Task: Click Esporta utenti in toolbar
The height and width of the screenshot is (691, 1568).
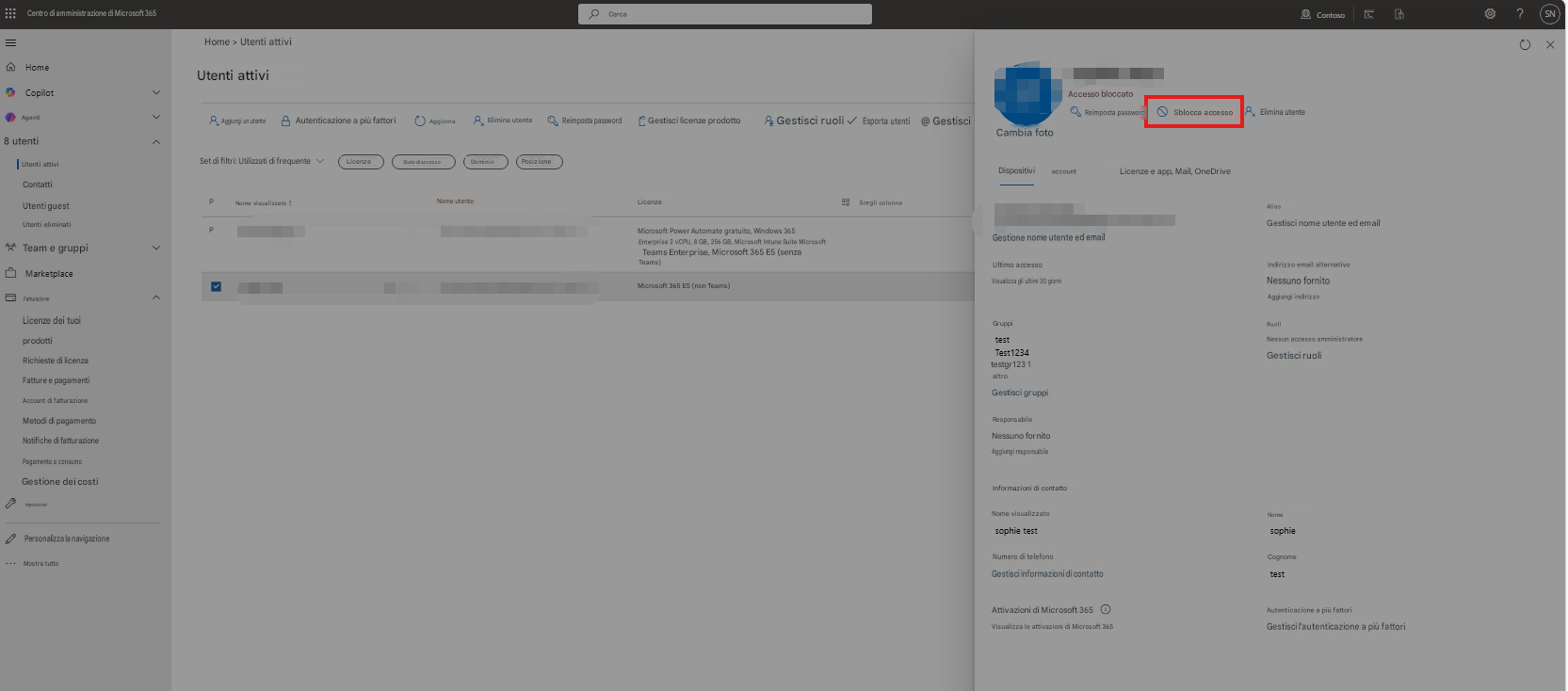Action: click(x=879, y=121)
